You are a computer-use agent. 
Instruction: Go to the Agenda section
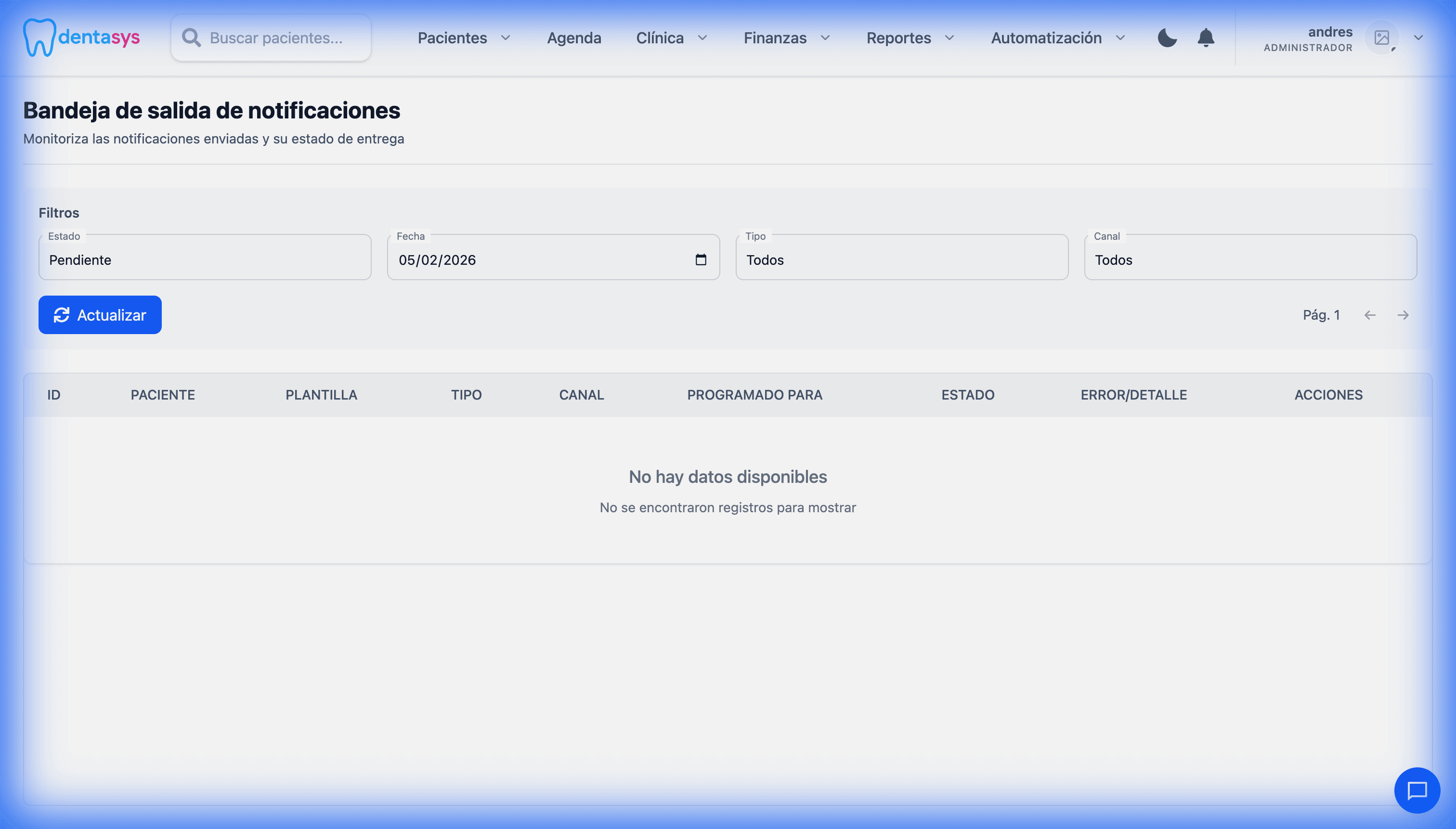pyautogui.click(x=573, y=38)
